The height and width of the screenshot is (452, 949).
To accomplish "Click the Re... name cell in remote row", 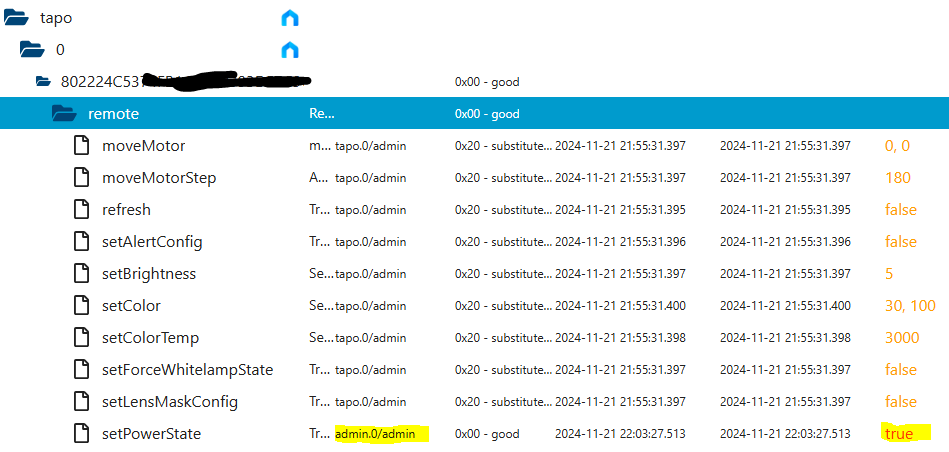I will 321,114.
